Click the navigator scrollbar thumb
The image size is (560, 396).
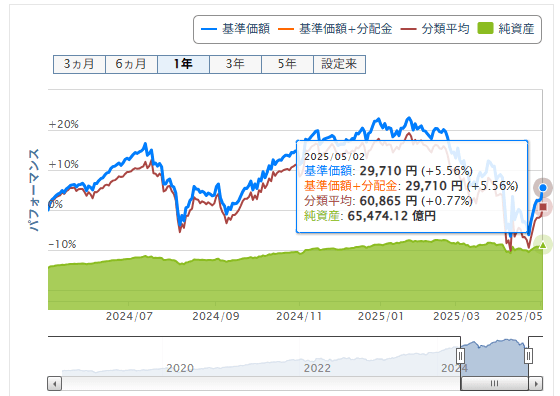(495, 384)
